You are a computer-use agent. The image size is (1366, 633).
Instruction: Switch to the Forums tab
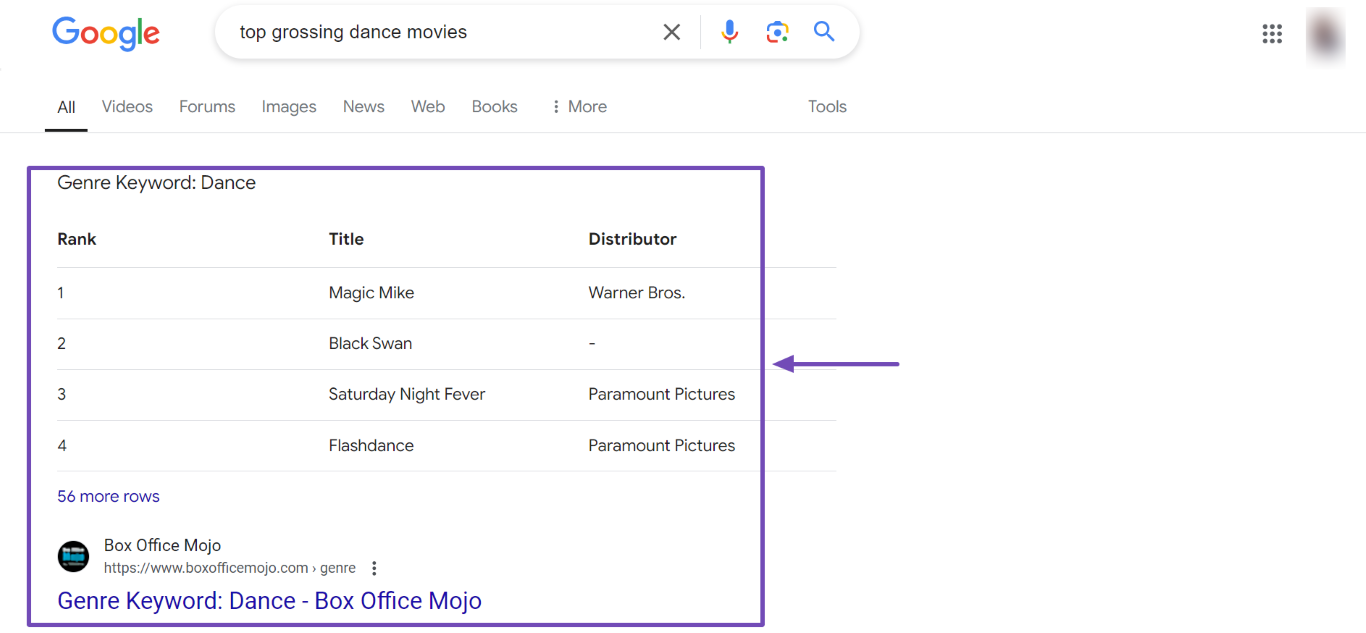(207, 107)
